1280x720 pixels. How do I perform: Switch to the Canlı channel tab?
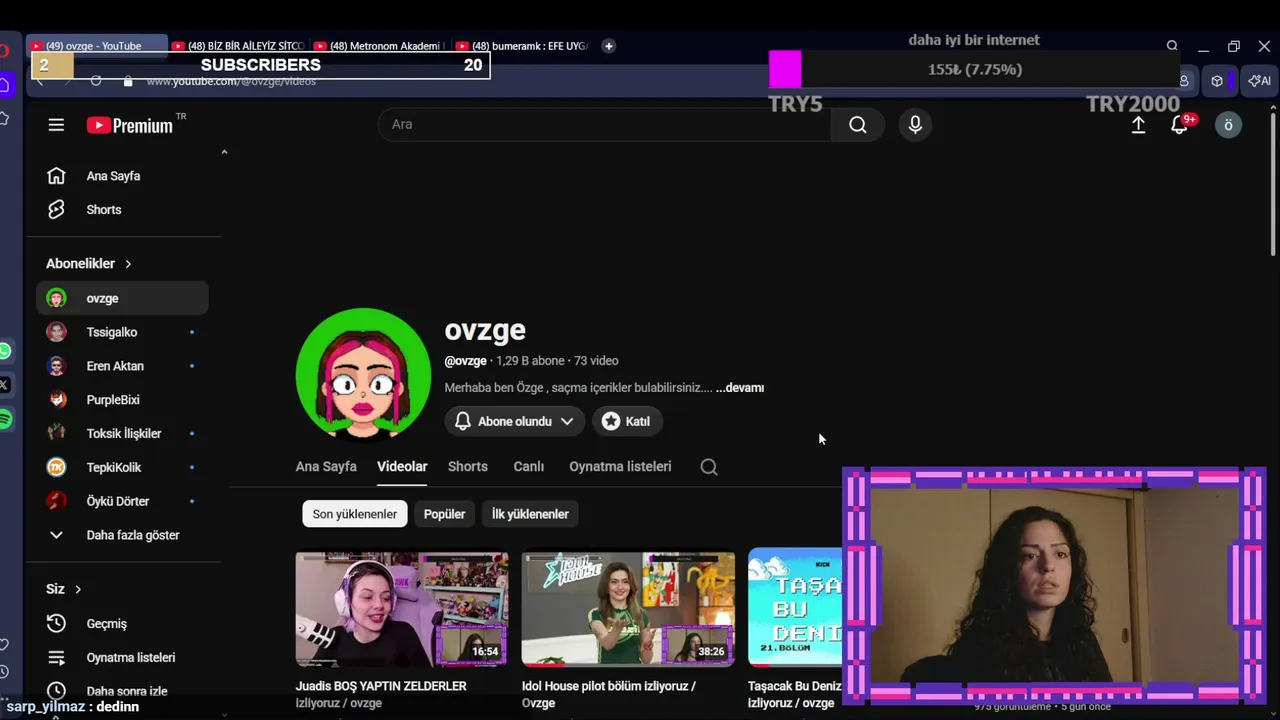(529, 467)
